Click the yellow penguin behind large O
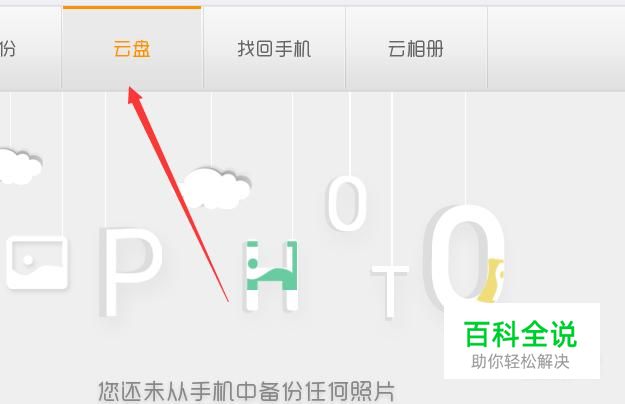The image size is (625, 404). point(494,279)
